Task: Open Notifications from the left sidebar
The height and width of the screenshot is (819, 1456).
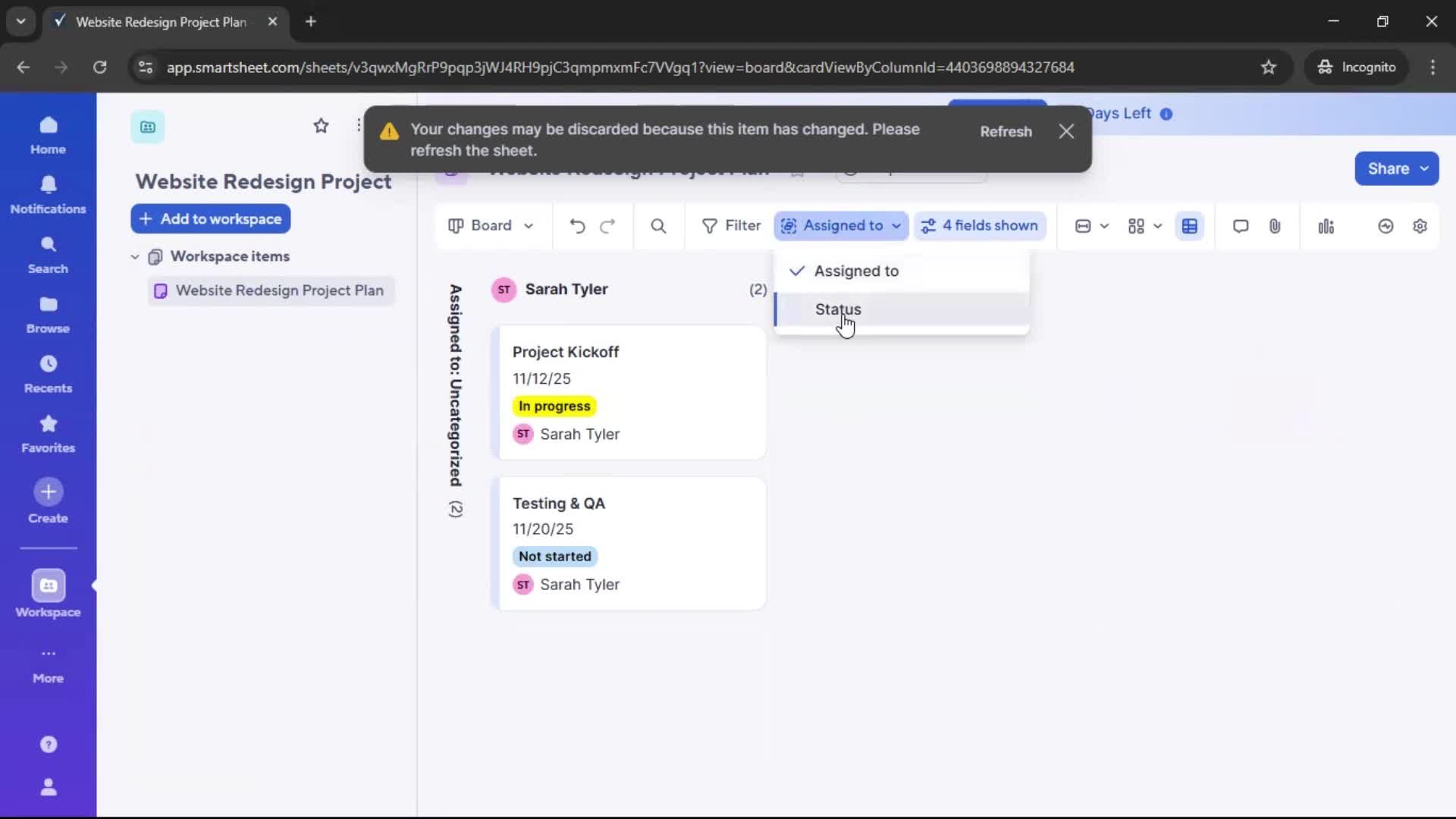Action: tap(48, 195)
